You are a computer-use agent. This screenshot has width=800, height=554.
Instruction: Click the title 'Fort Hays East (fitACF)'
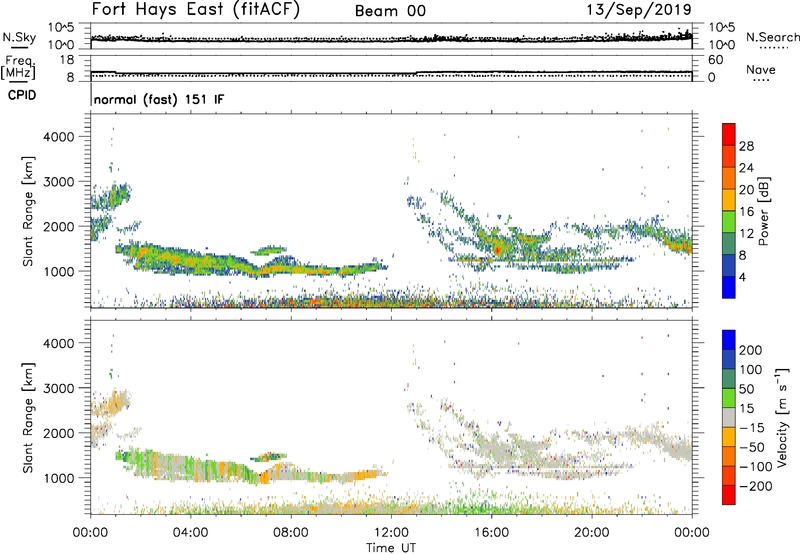196,9
